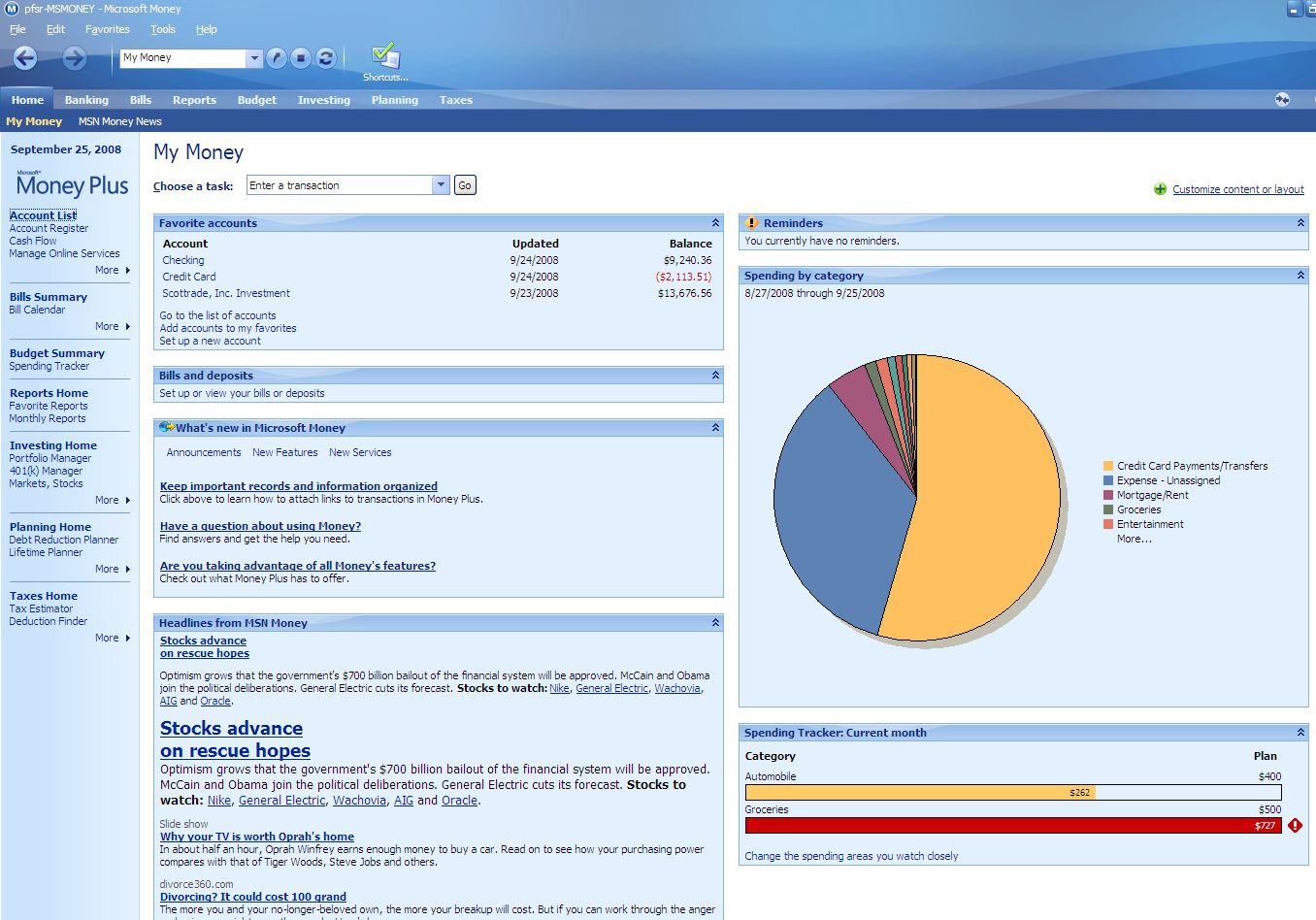Screen dimensions: 1316x920
Task: Expand More under Account List section
Action: coord(112,270)
